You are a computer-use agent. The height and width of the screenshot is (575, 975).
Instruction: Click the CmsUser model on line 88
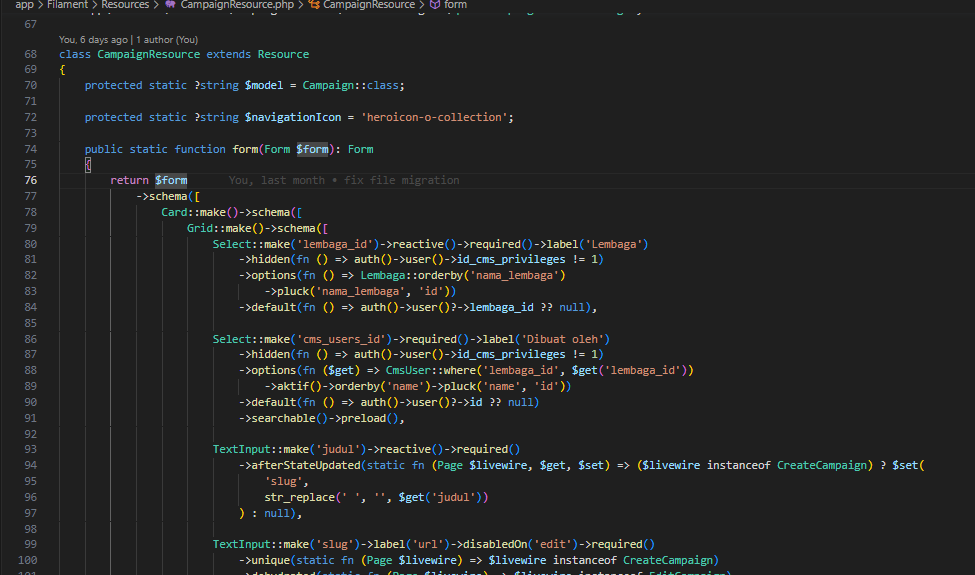pos(408,370)
